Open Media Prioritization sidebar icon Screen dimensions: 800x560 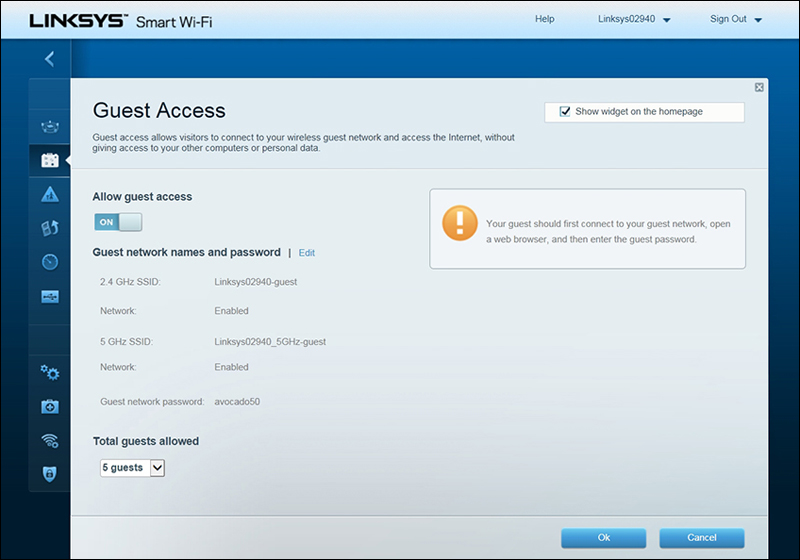pos(49,228)
